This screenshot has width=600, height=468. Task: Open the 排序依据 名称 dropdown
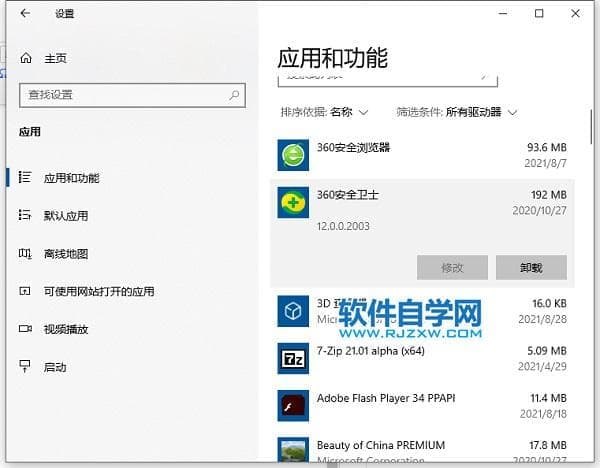325,112
